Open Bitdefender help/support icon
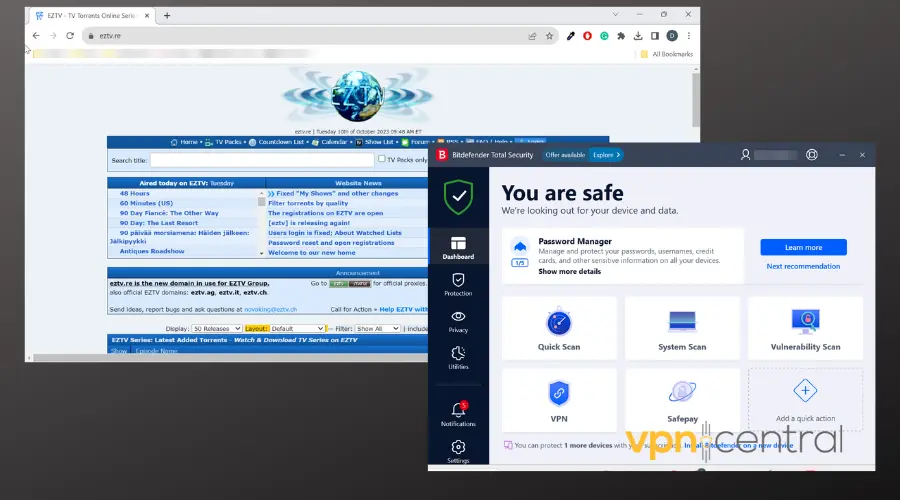The image size is (900, 500). pyautogui.click(x=812, y=155)
